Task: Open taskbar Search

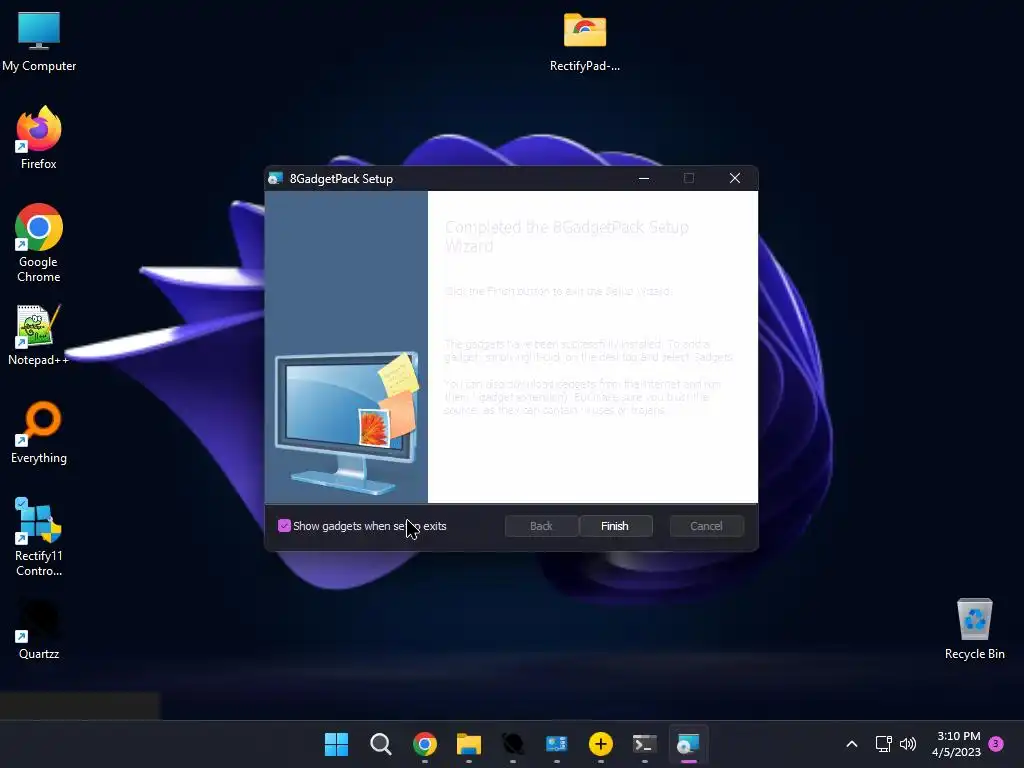Action: click(x=381, y=744)
